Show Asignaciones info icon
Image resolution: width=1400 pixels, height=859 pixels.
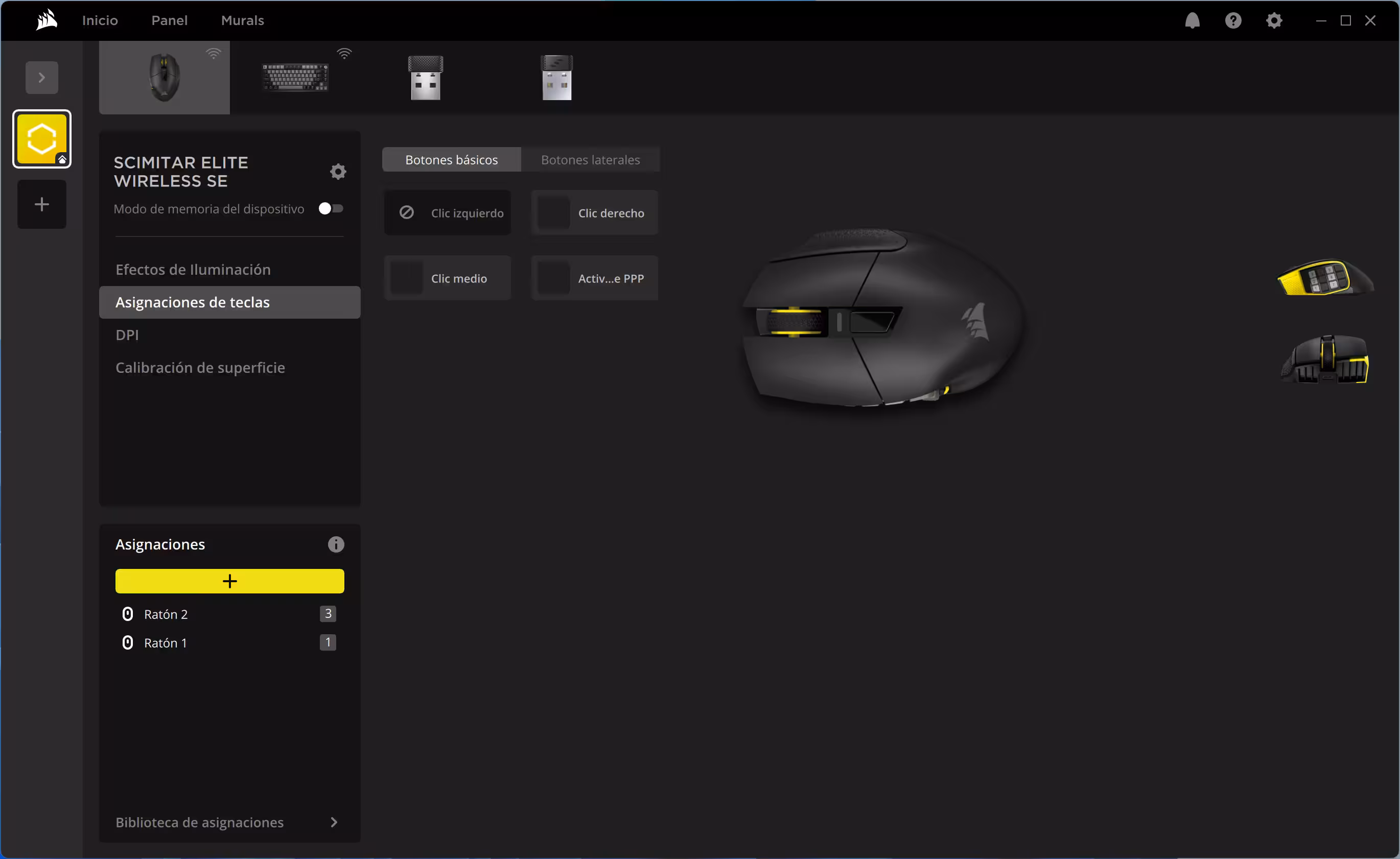[x=336, y=544]
